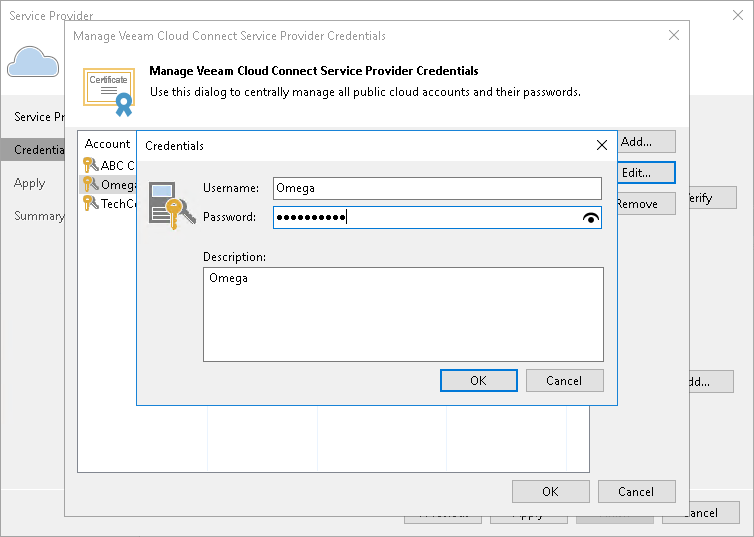754x537 pixels.
Task: Click the Password input field
Action: tap(437, 217)
